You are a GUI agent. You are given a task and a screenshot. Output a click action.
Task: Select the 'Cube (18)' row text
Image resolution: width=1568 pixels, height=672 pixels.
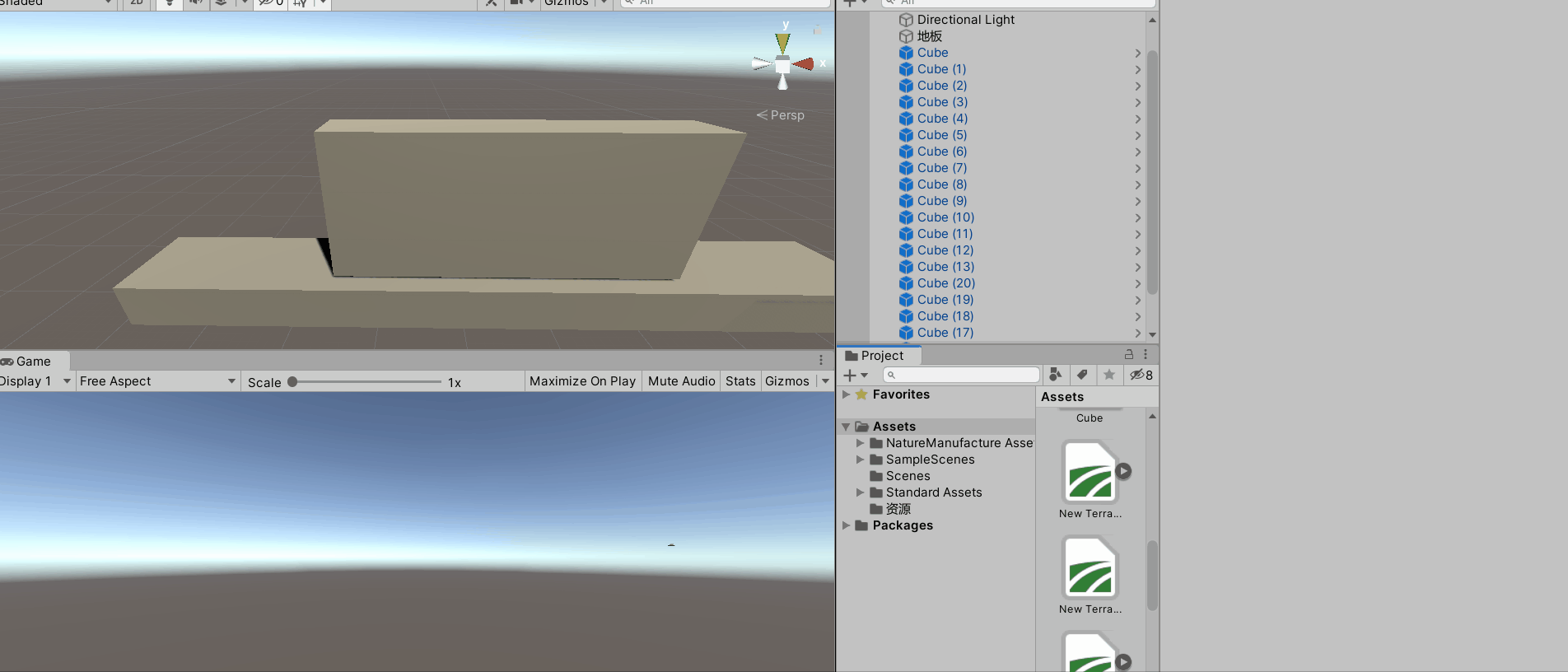point(945,316)
